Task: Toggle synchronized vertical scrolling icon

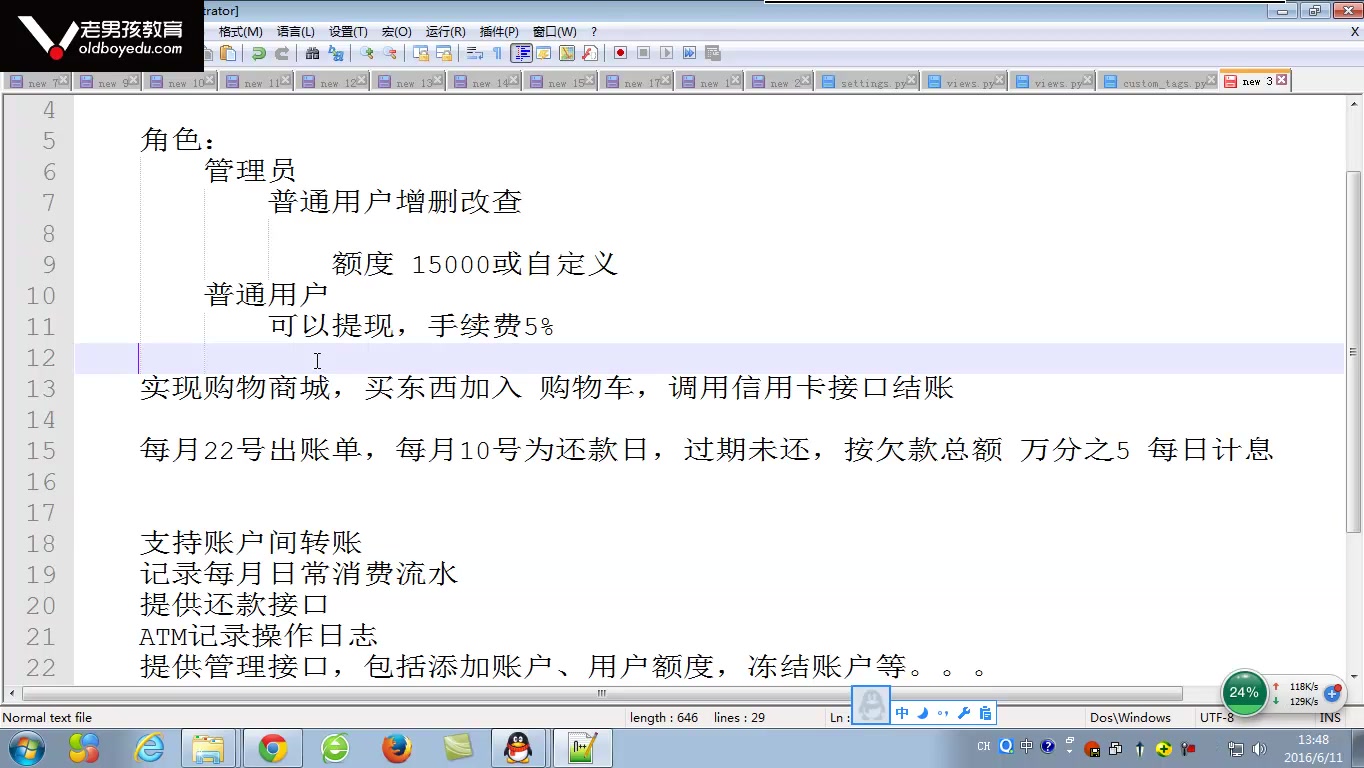Action: pos(421,53)
